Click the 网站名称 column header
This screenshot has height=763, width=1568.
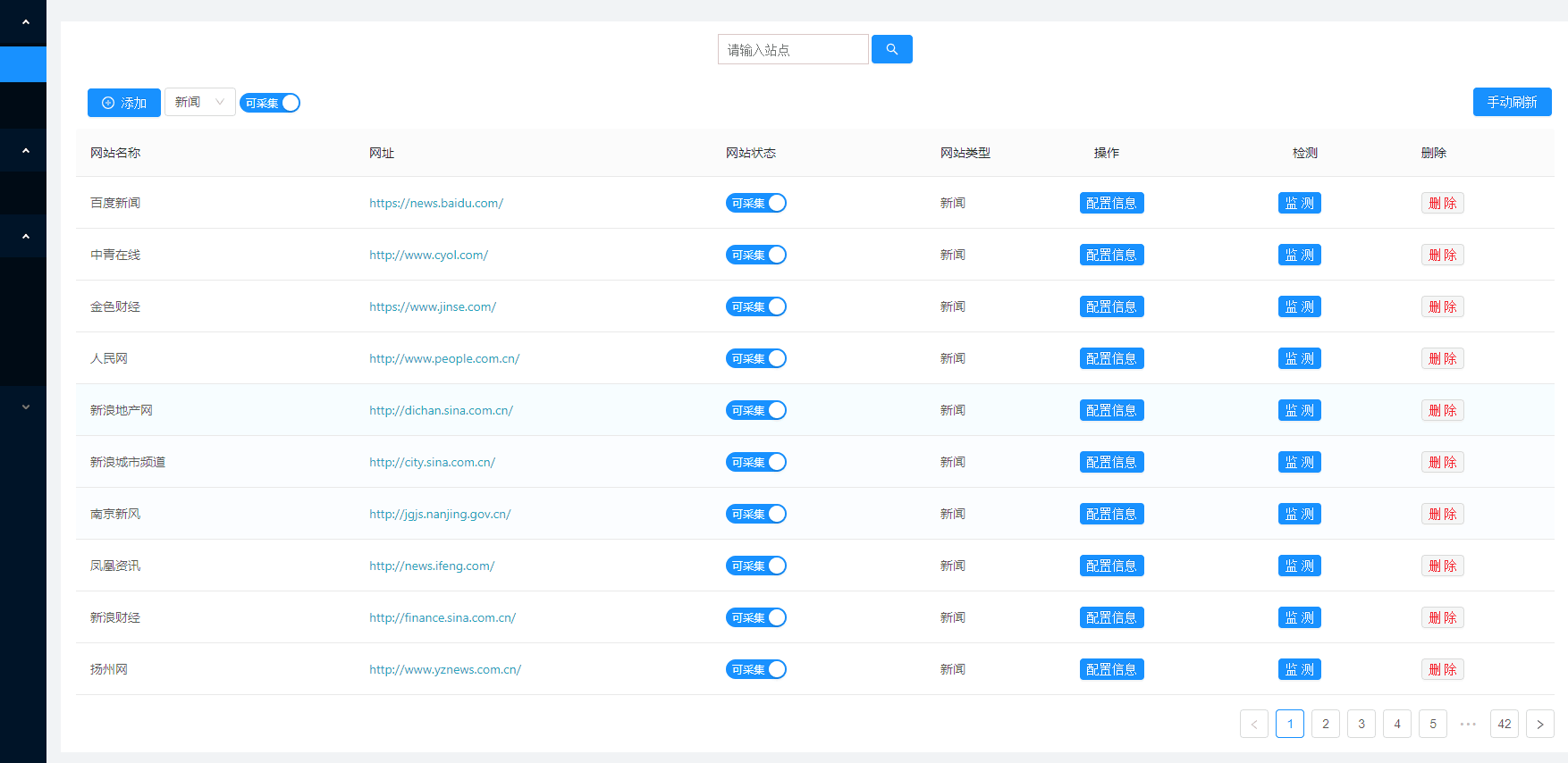click(x=115, y=153)
